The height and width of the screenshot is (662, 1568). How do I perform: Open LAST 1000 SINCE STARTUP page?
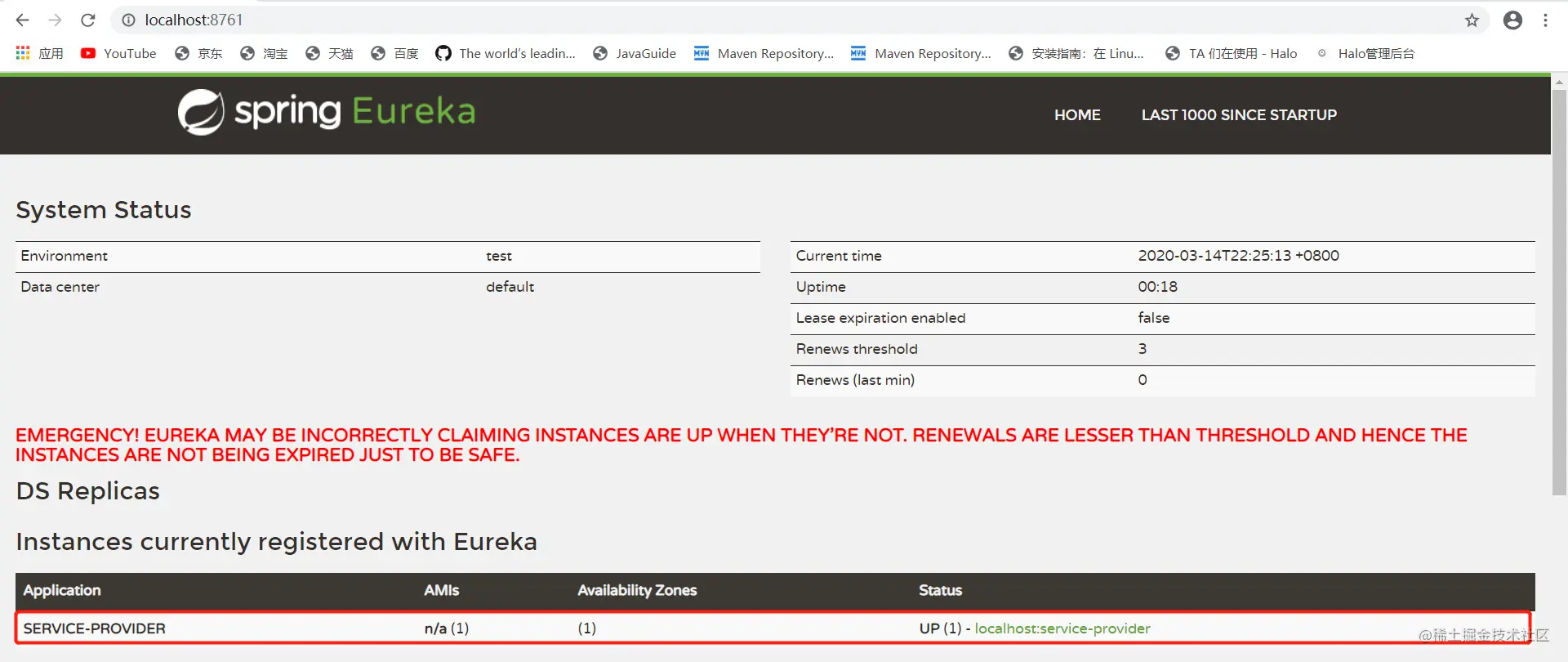[1239, 115]
